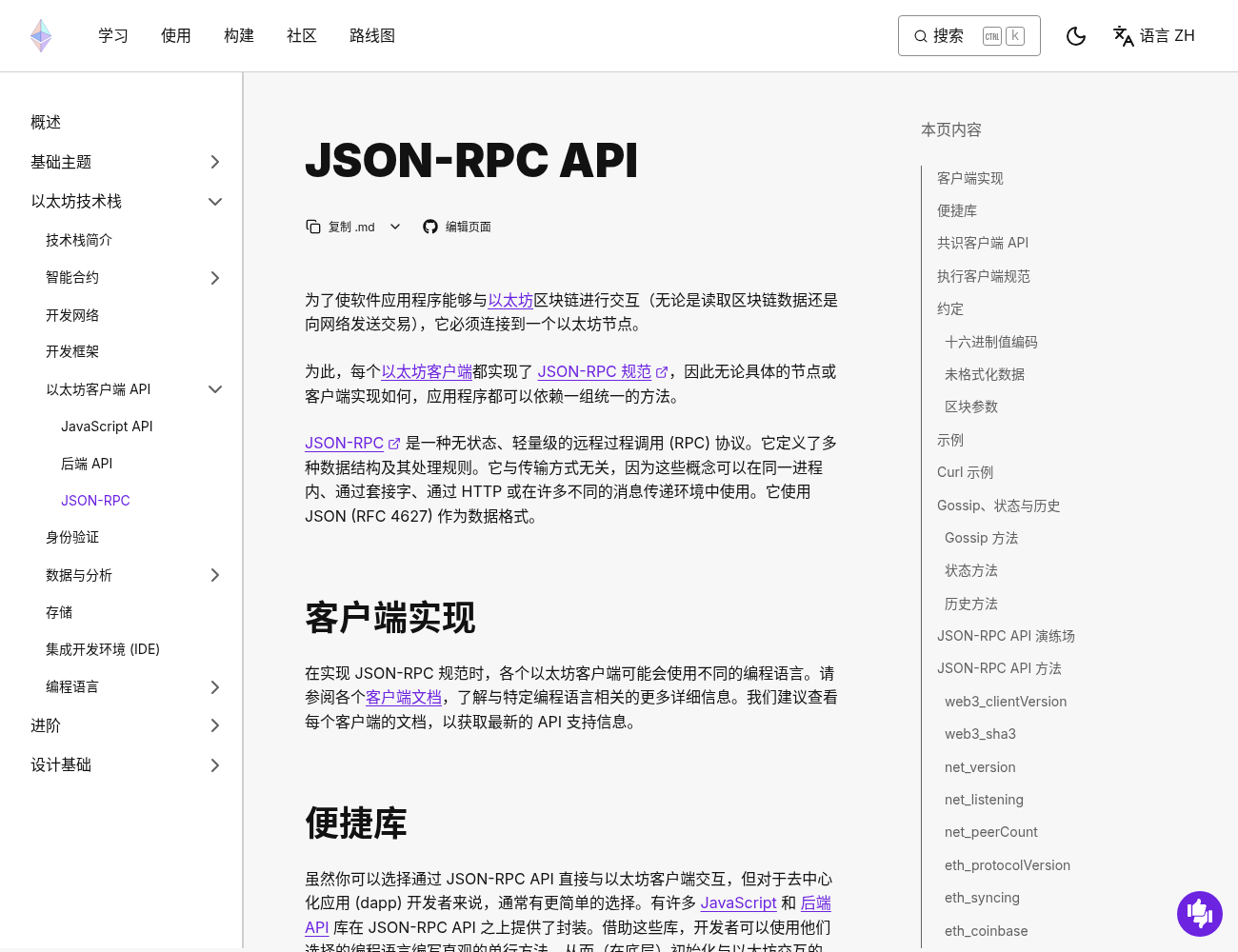Open 身份验证 in the sidebar
Image resolution: width=1238 pixels, height=952 pixels.
pyautogui.click(x=72, y=537)
